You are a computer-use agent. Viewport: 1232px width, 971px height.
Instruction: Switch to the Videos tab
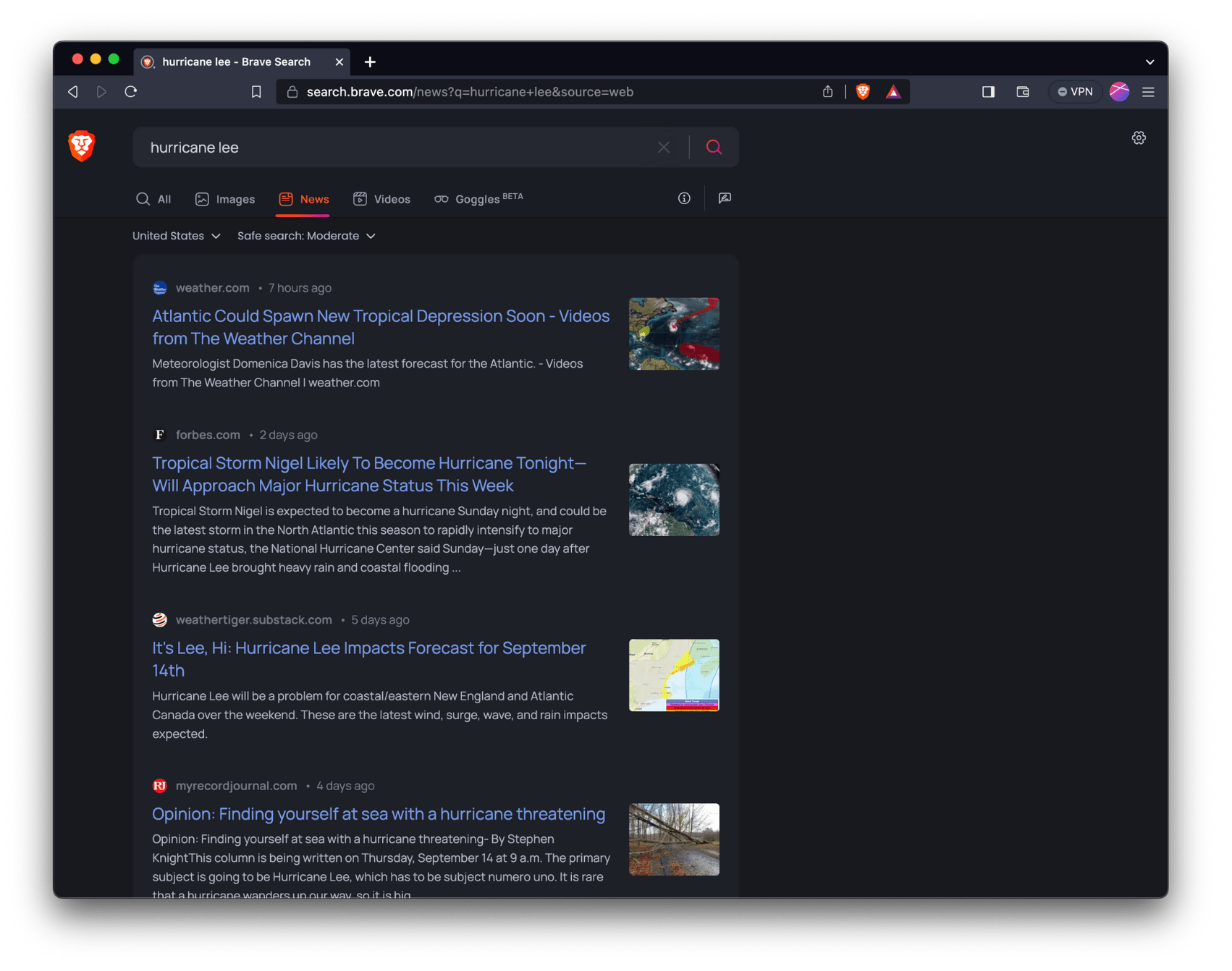[381, 199]
